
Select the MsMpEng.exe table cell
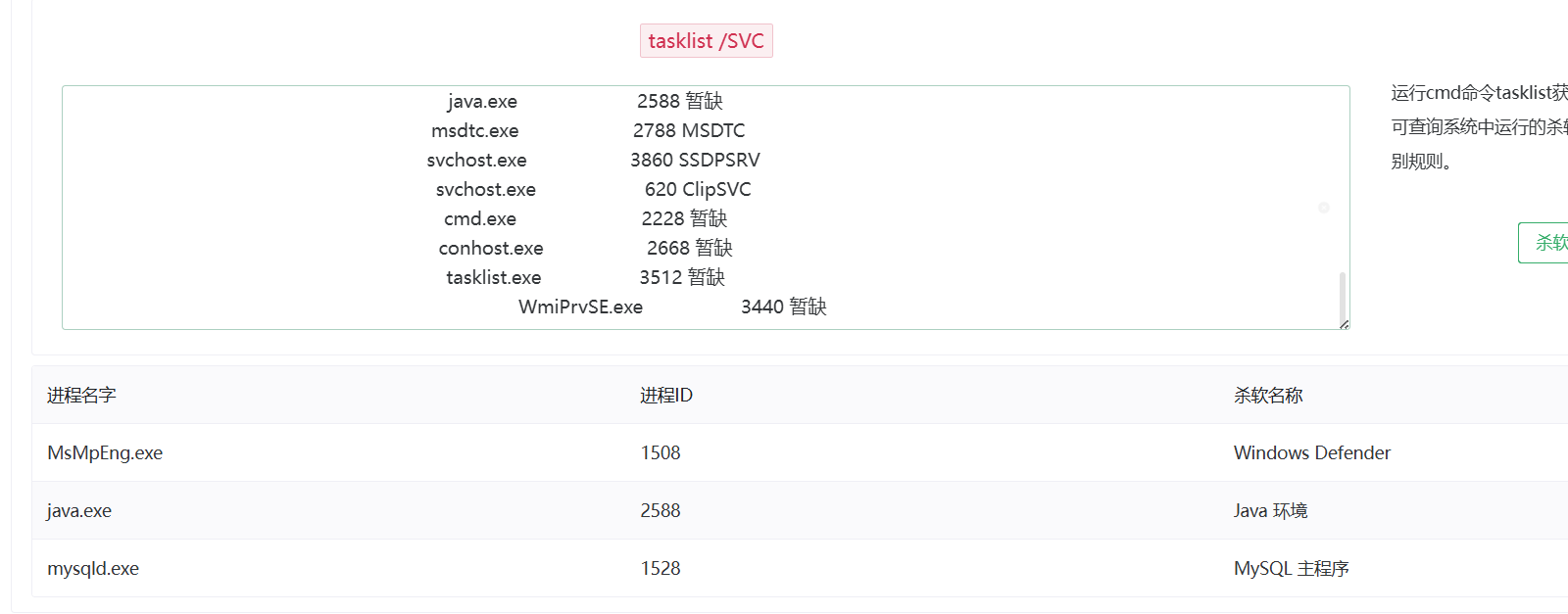[105, 453]
